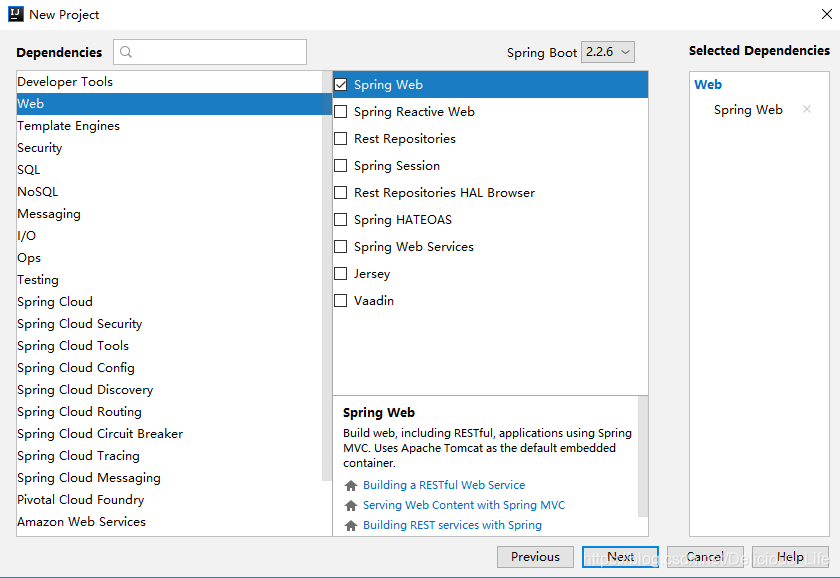Select Spring Cloud Config category
Screen dimensions: 840x578
(x=169, y=367)
